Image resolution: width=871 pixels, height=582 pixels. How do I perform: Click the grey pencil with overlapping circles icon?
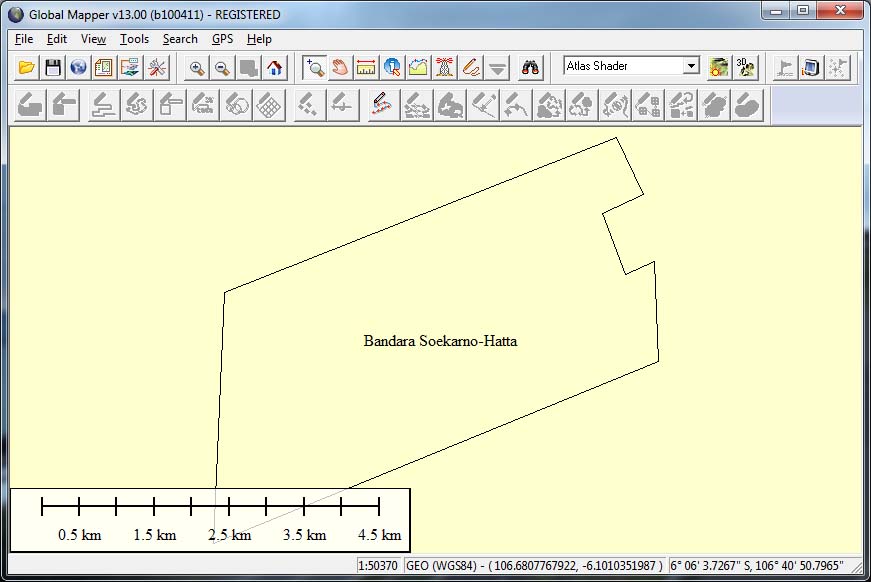pos(237,105)
